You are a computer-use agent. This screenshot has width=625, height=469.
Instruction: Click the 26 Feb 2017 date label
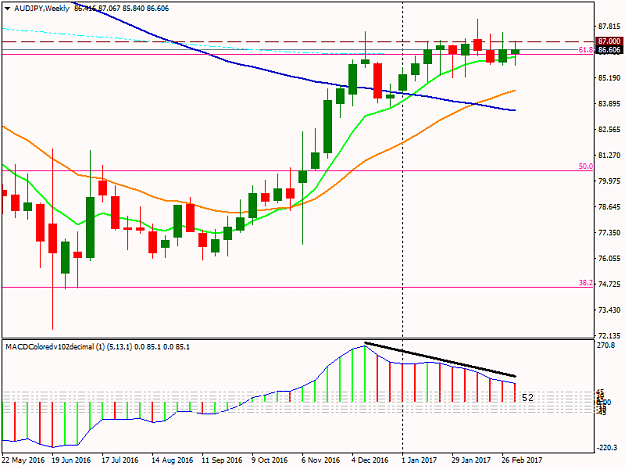(x=521, y=460)
